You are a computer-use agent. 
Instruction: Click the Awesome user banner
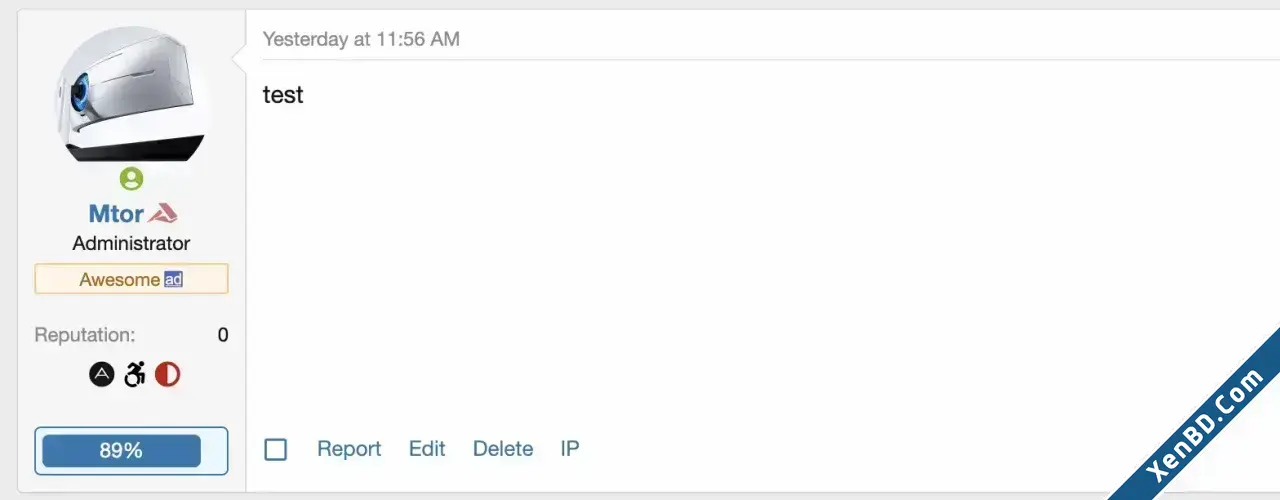131,279
